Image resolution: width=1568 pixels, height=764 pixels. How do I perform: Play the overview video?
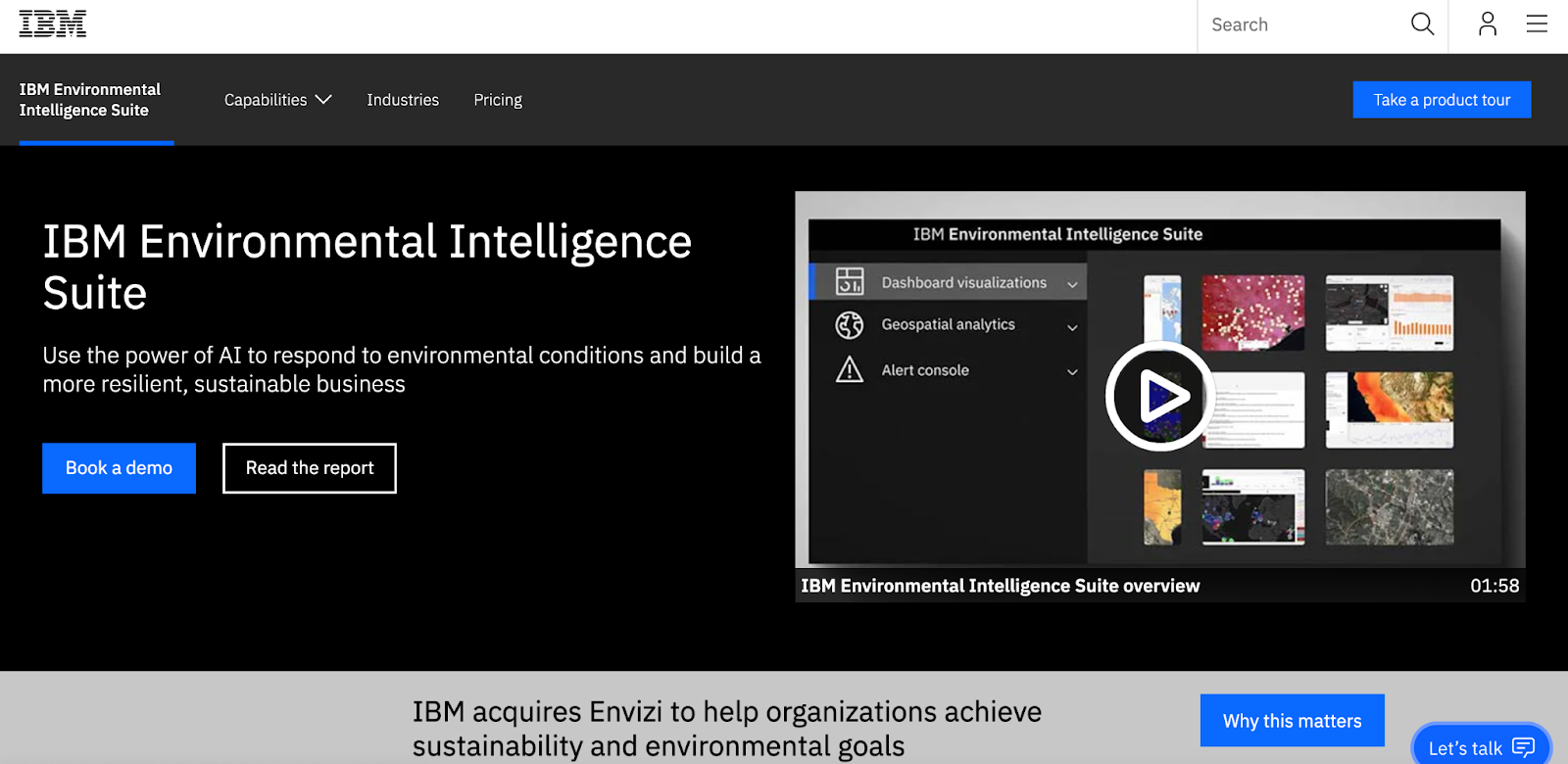click(1160, 396)
